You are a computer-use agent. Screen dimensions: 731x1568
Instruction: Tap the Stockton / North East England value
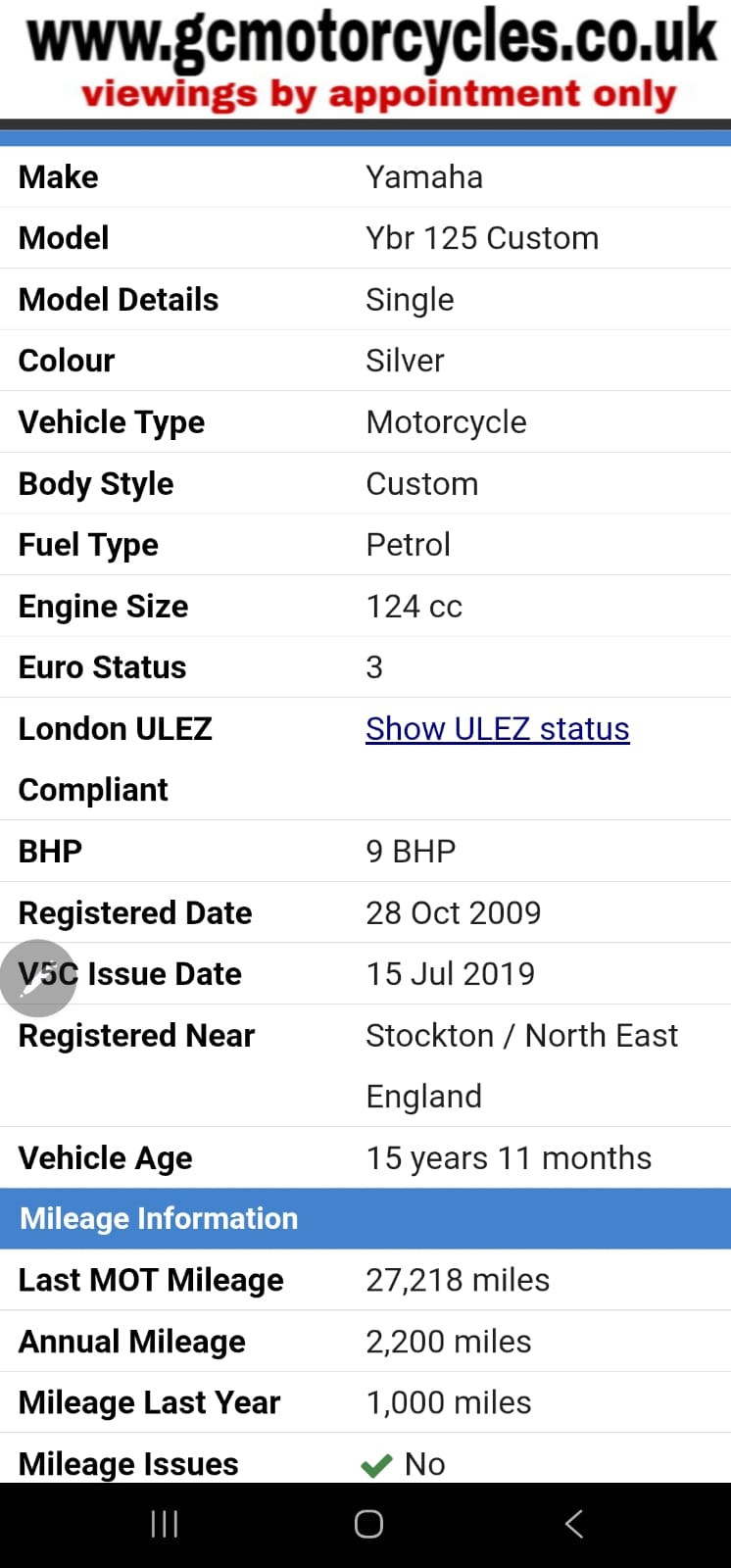tap(521, 1065)
